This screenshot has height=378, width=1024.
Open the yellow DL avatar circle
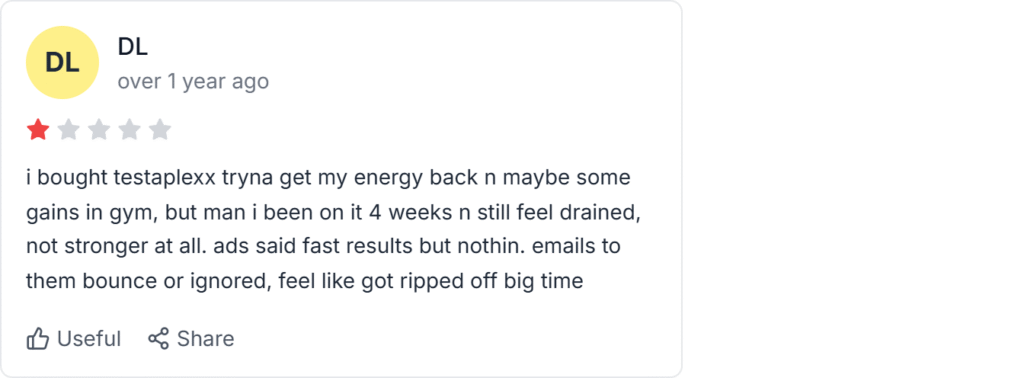coord(62,63)
